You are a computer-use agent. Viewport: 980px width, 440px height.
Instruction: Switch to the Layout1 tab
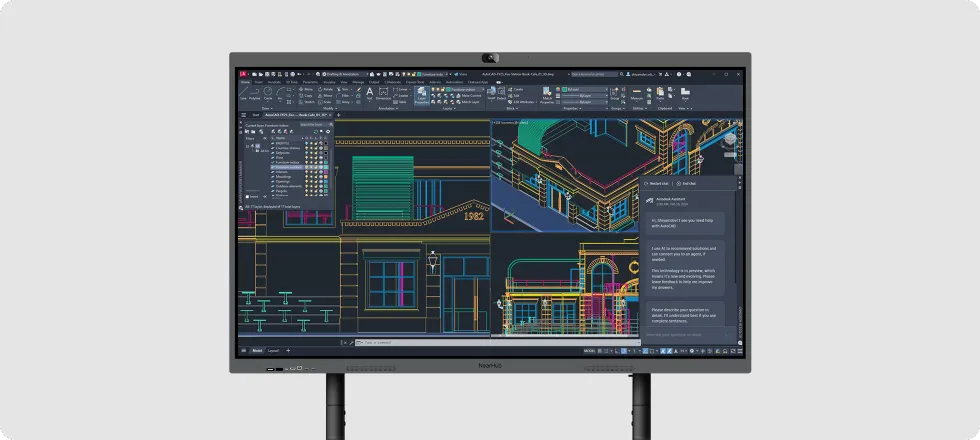(274, 351)
